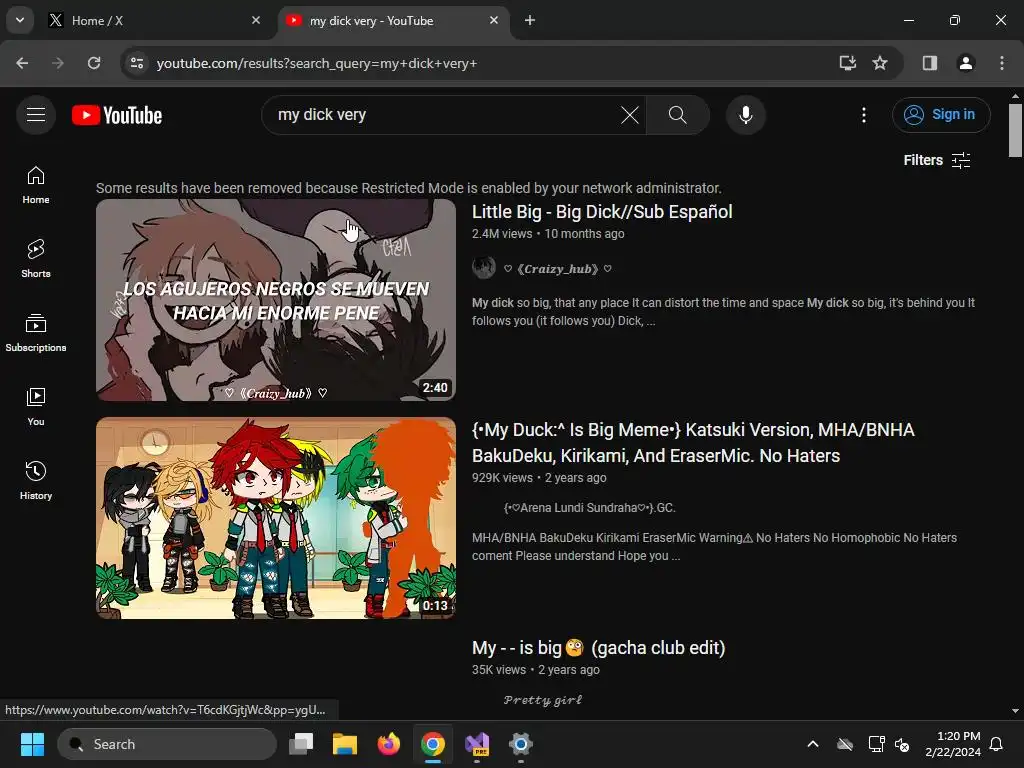Close the Home / X tab
Viewport: 1024px width, 768px height.
pos(256,21)
